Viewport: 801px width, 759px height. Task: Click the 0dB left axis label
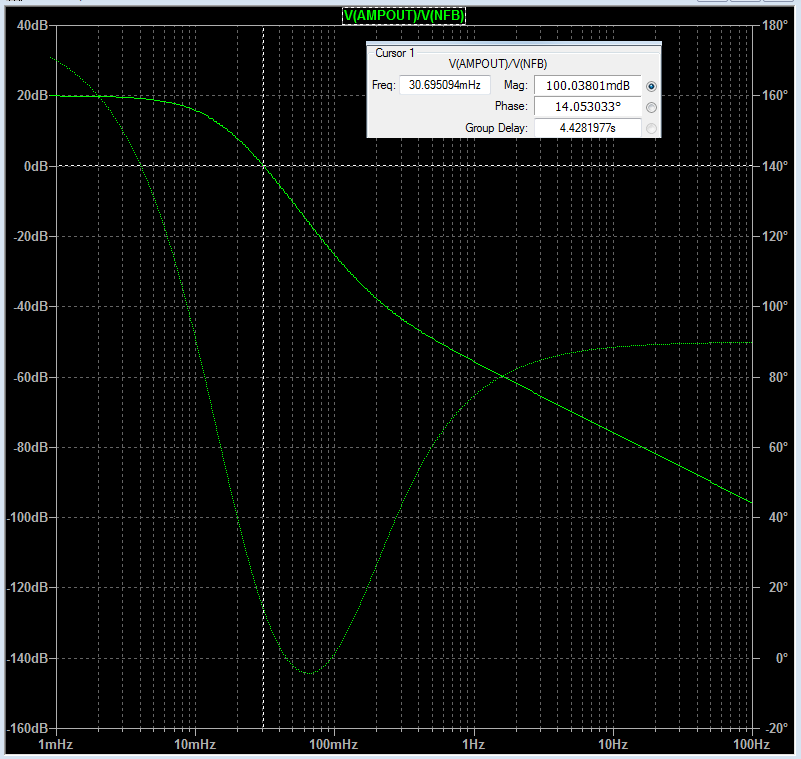[36, 166]
